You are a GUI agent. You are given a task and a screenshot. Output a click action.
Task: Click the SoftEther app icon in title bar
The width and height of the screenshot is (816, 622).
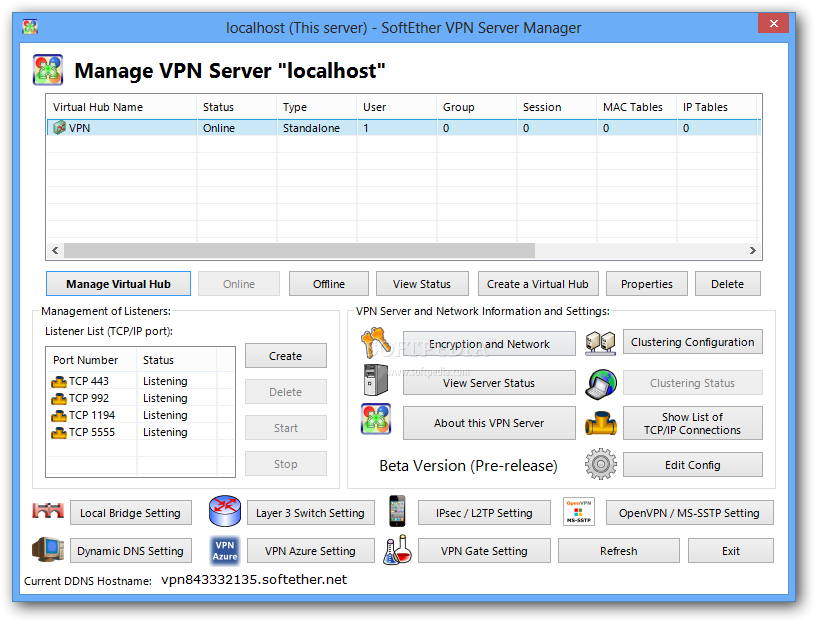30,27
